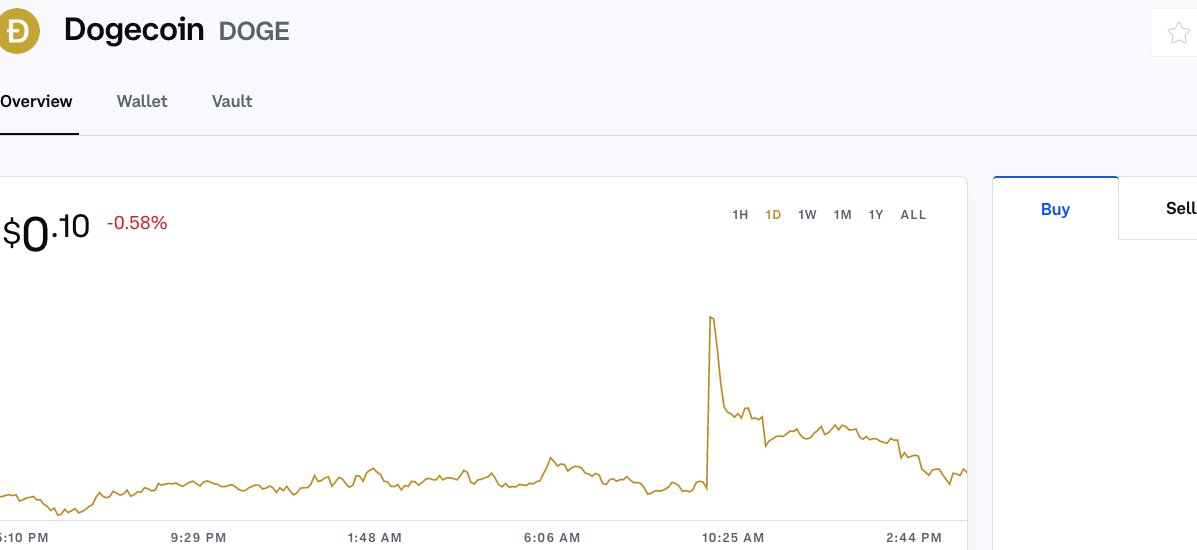Click the DOGE ticker symbol
Image resolution: width=1197 pixels, height=550 pixels.
(x=254, y=32)
